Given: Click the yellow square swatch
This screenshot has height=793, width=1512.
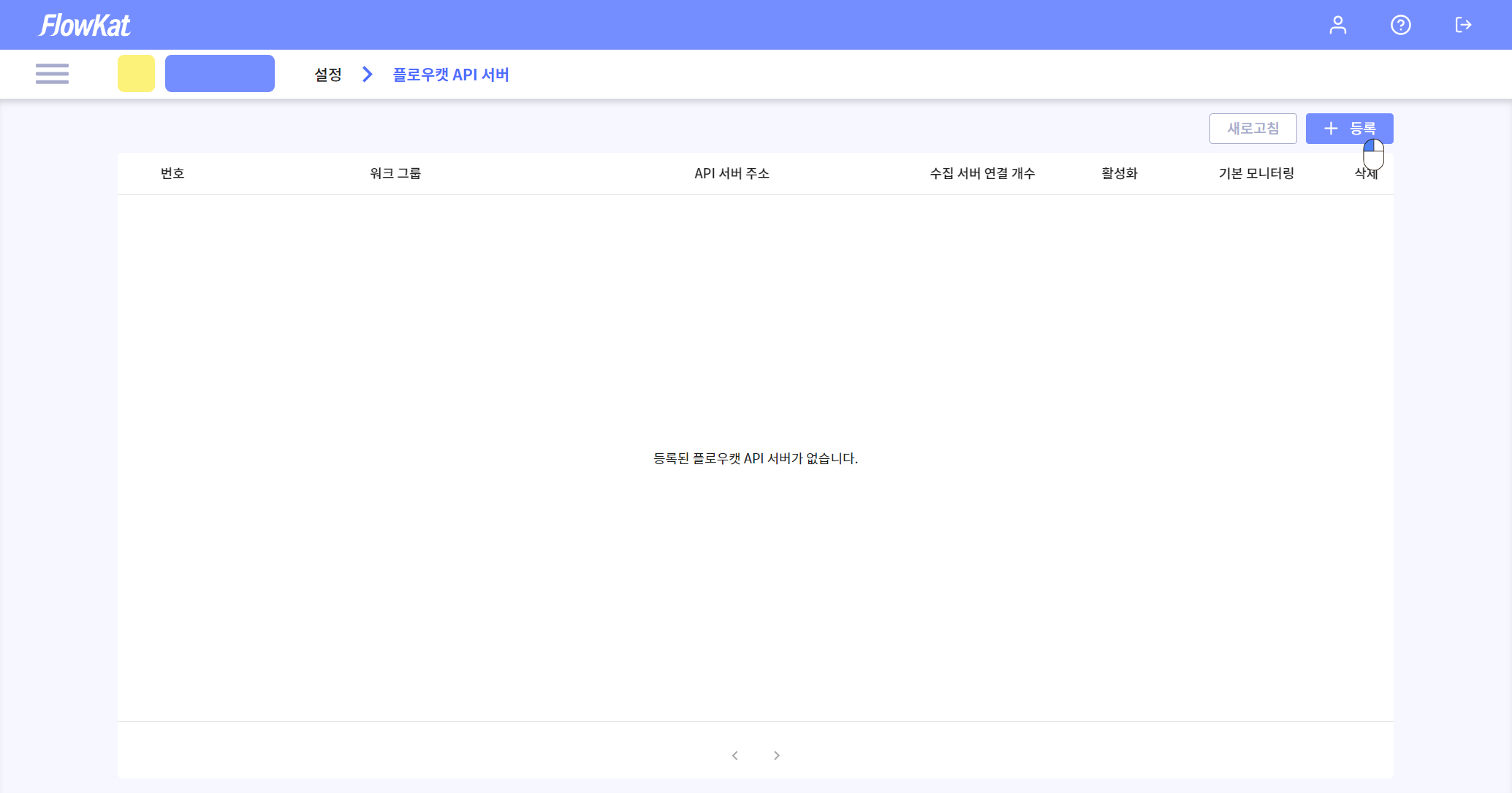Looking at the screenshot, I should coord(136,74).
